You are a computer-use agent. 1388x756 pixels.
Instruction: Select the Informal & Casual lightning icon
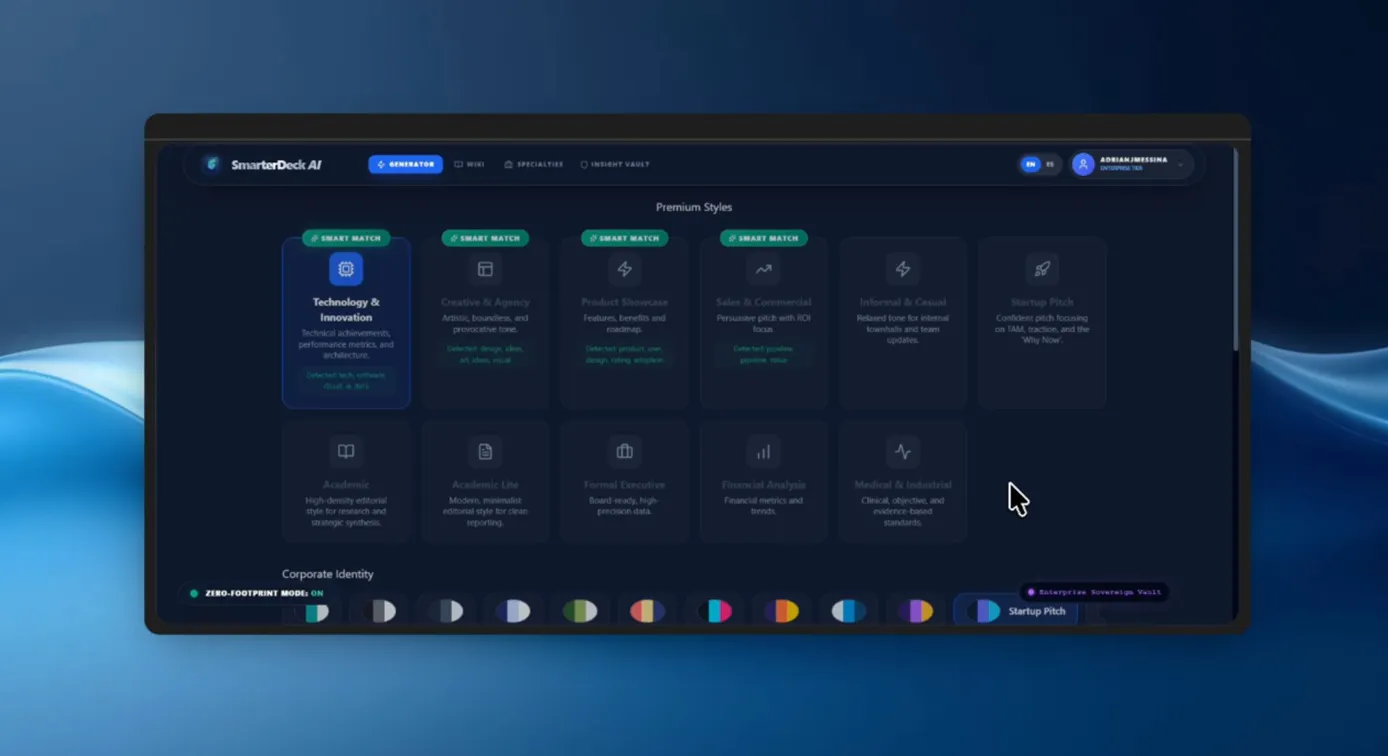tap(903, 269)
